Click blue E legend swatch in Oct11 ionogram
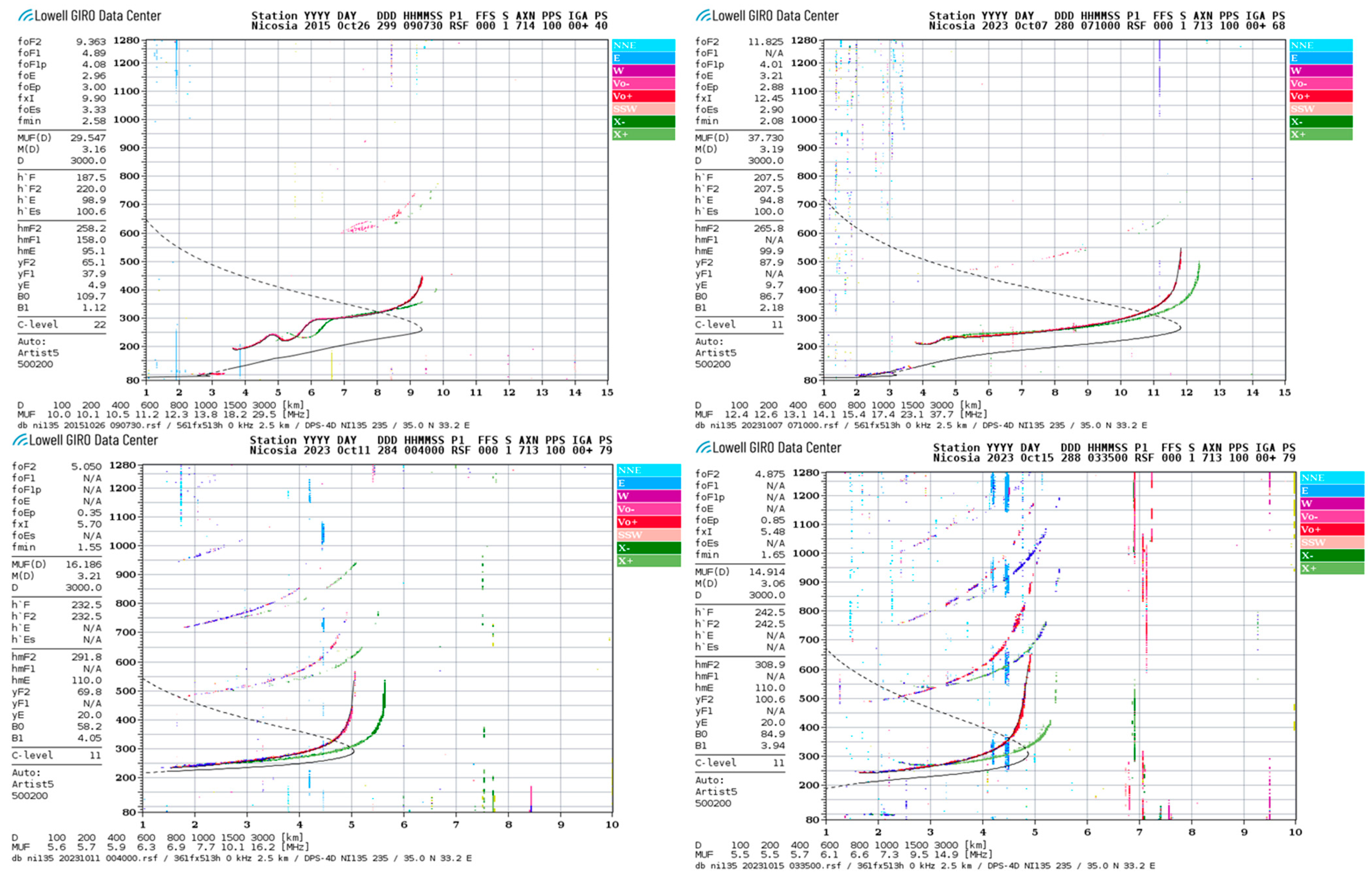1372x877 pixels. coord(648,483)
